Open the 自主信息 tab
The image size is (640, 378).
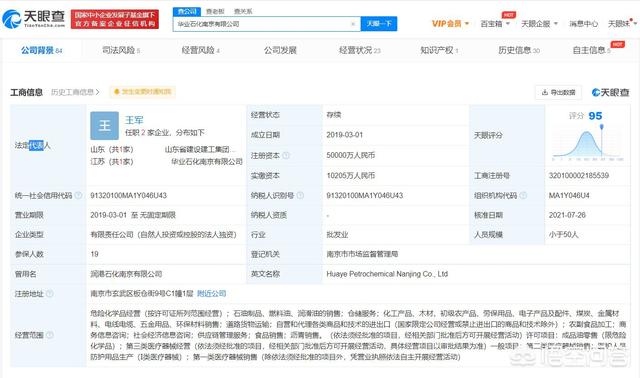tap(591, 50)
